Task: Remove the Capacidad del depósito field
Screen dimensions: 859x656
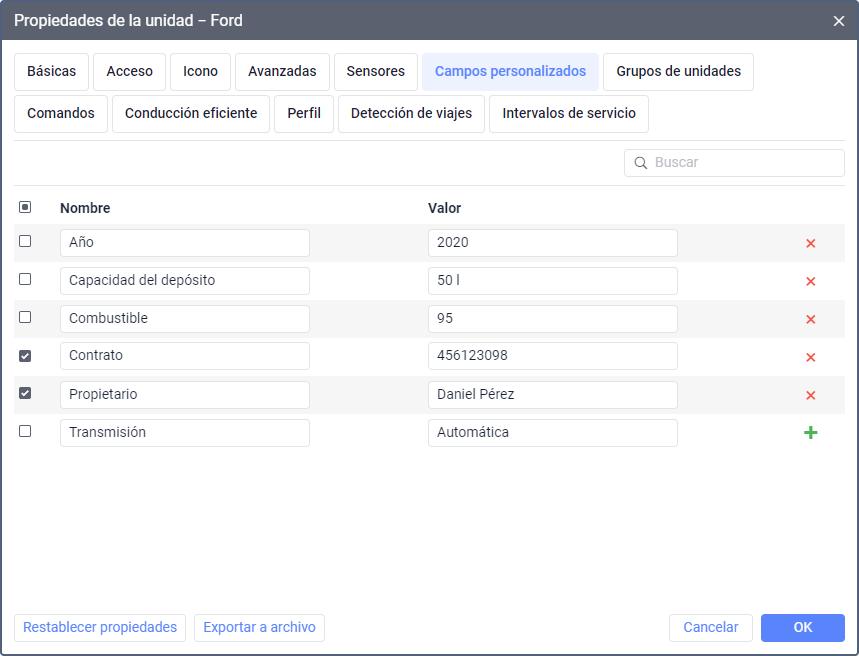Action: coord(810,281)
